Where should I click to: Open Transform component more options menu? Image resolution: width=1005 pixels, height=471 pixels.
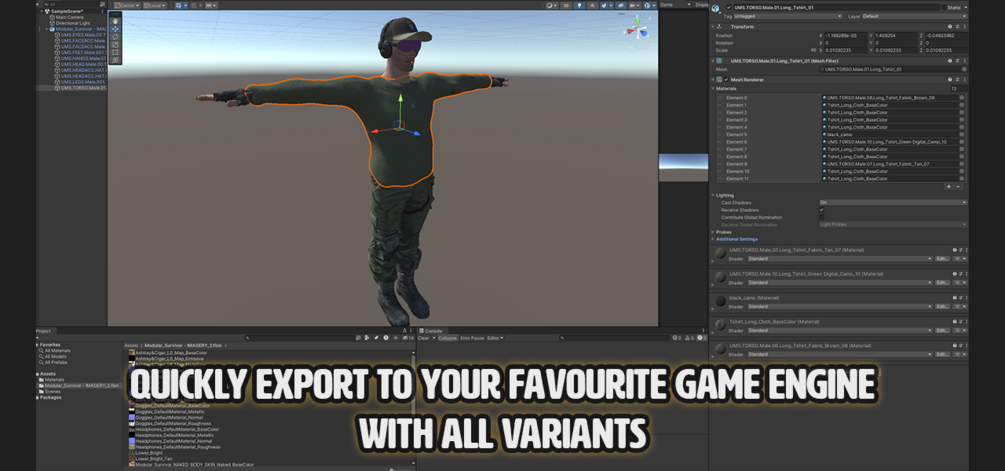coord(965,27)
